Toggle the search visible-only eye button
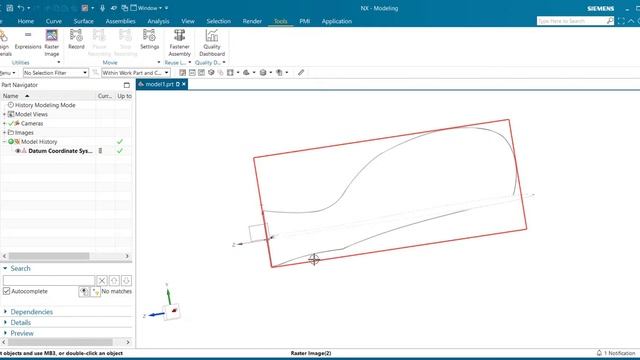The width and height of the screenshot is (640, 360). [x=84, y=291]
